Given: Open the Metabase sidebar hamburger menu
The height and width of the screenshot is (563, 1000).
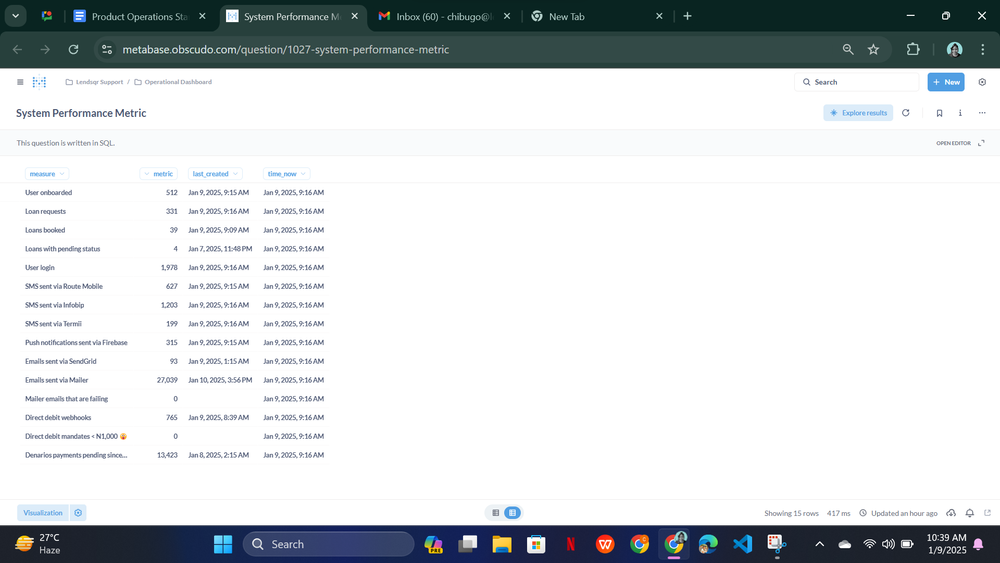Looking at the screenshot, I should tap(20, 82).
